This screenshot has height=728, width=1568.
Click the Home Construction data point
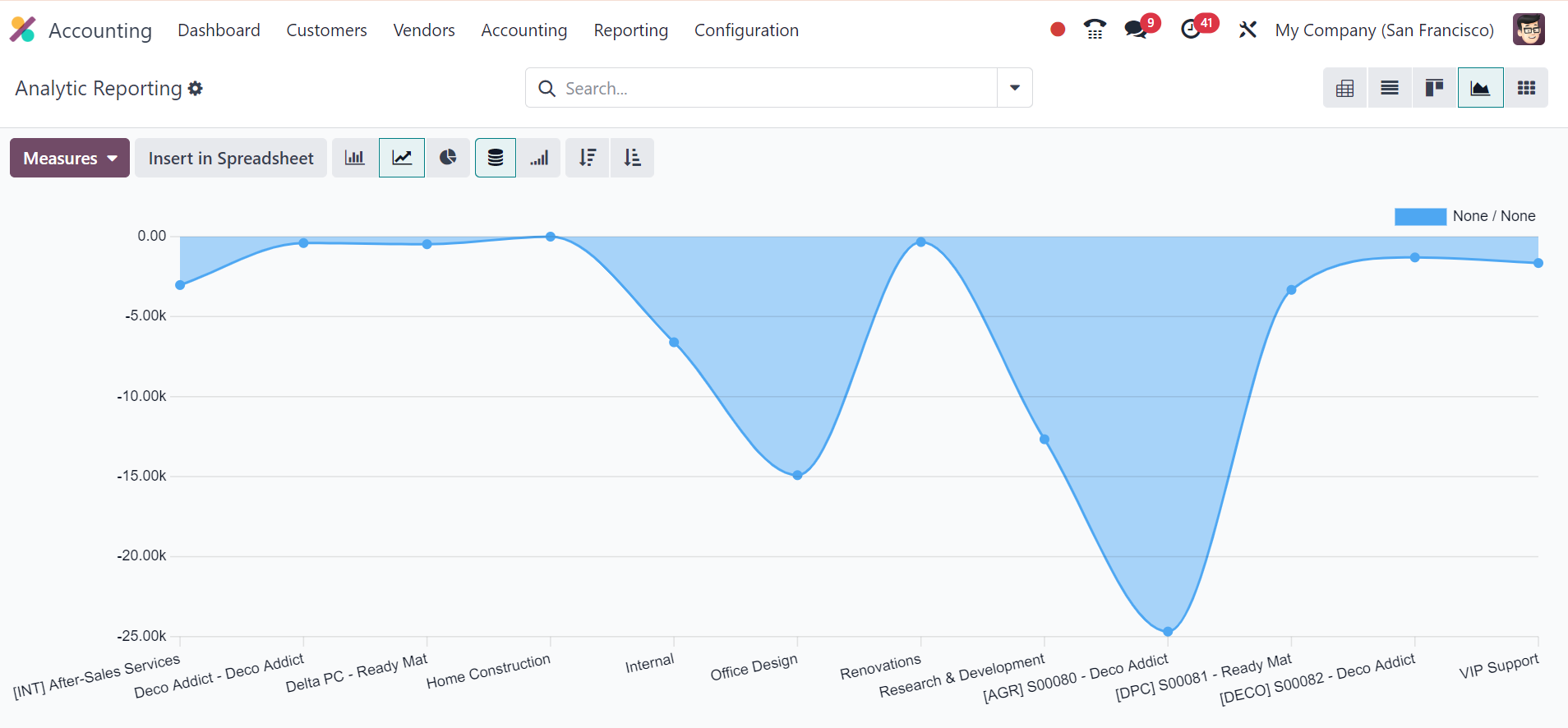click(551, 237)
